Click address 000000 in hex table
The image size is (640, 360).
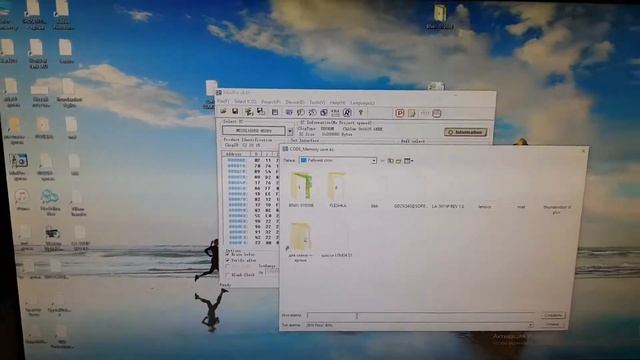coord(236,160)
